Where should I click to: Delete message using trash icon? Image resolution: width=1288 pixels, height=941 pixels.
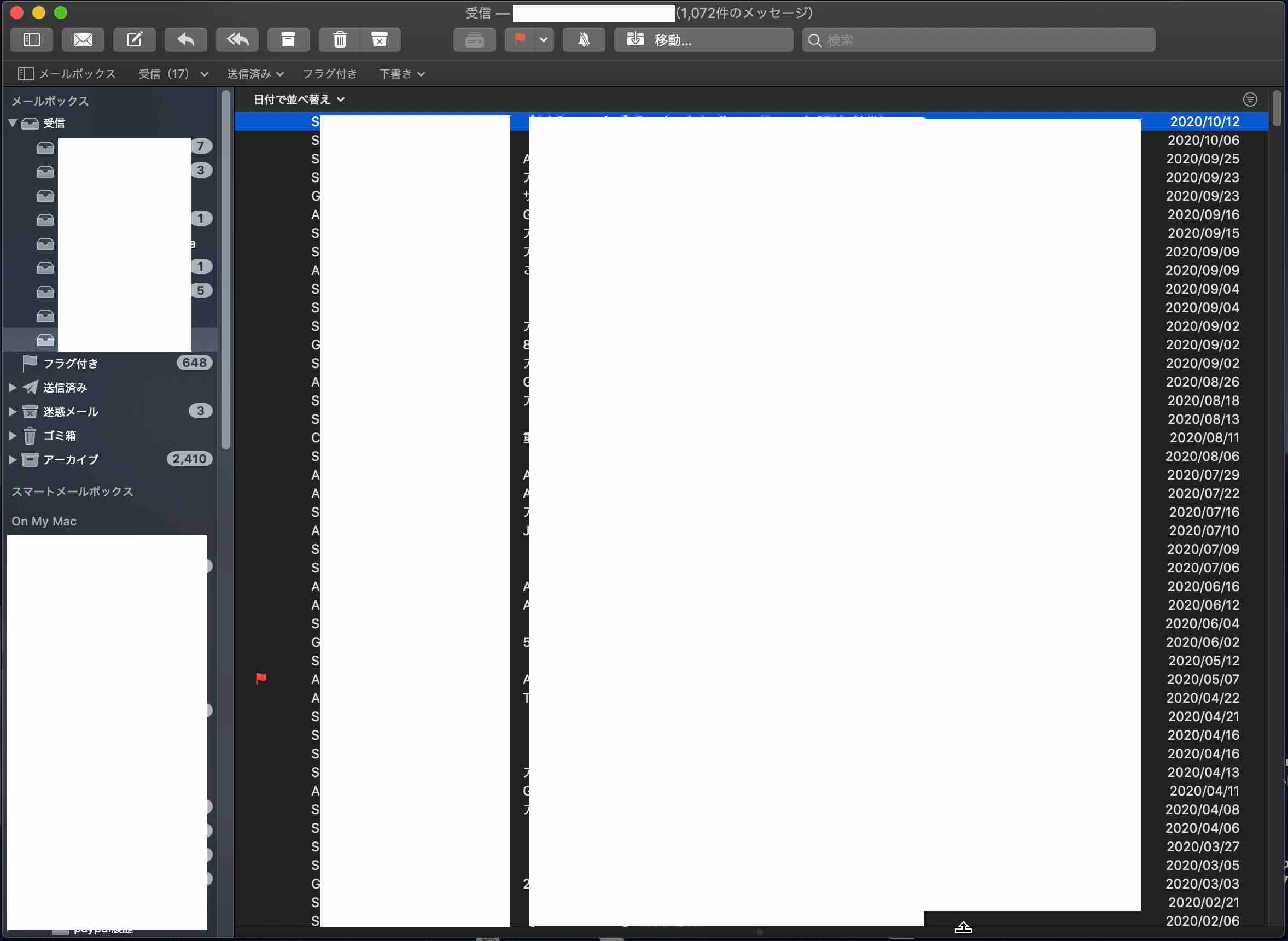click(x=340, y=40)
